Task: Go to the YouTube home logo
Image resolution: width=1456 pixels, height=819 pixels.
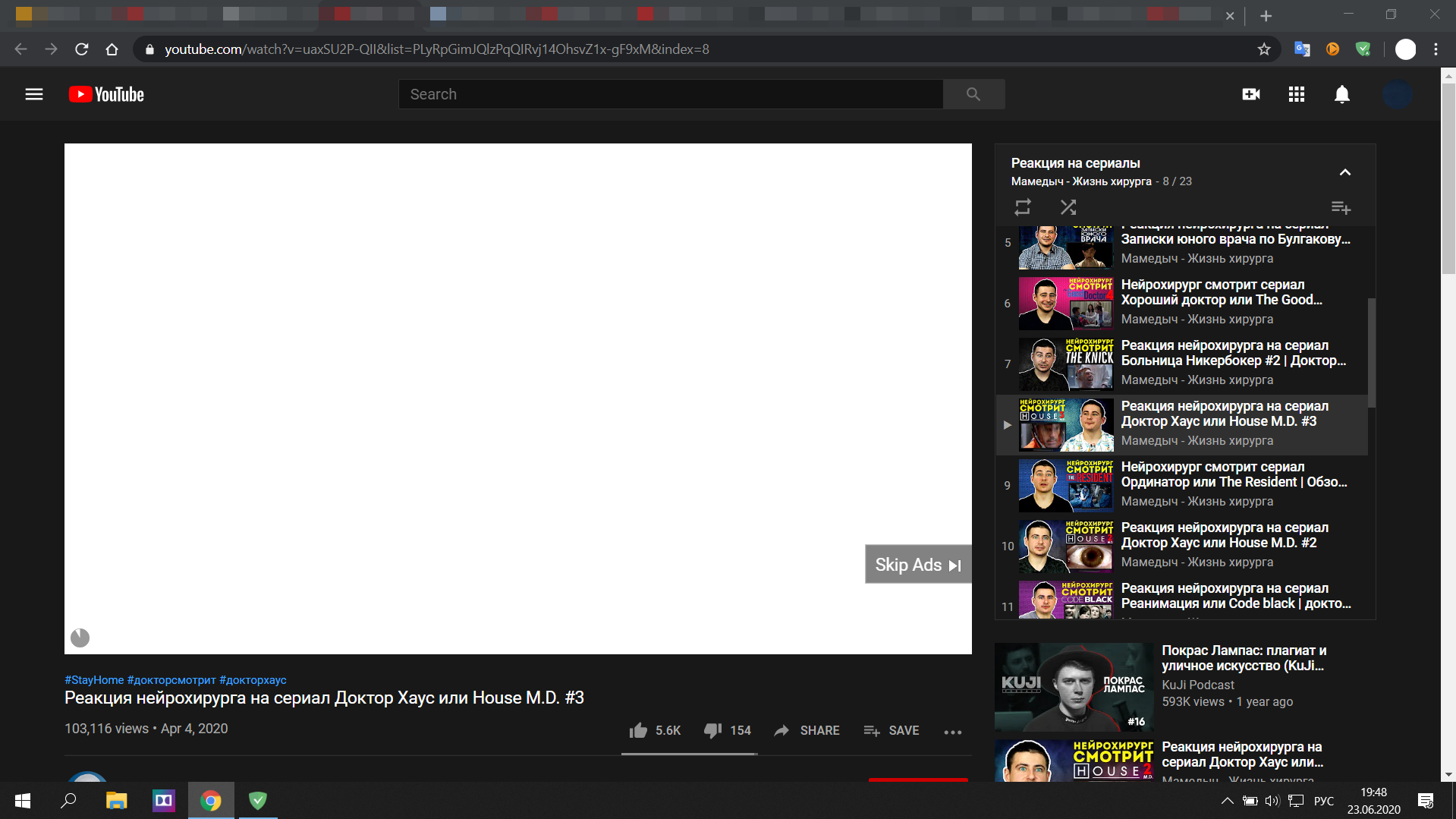Action: 106,94
